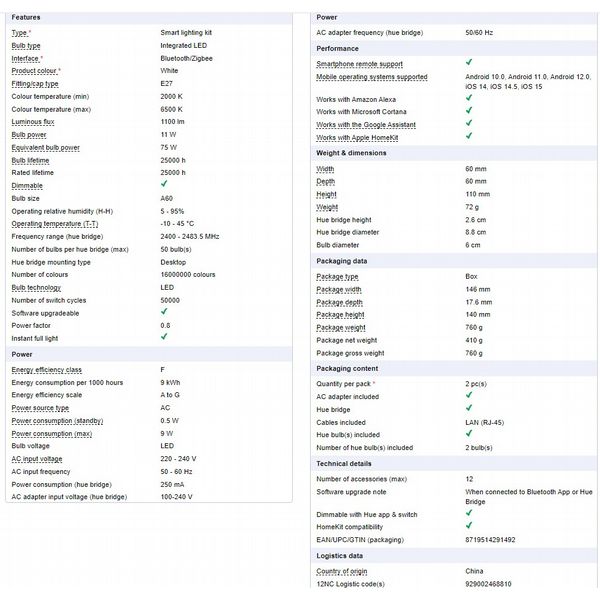600x600 pixels.
Task: Click the Package width label link
Action: pos(339,288)
